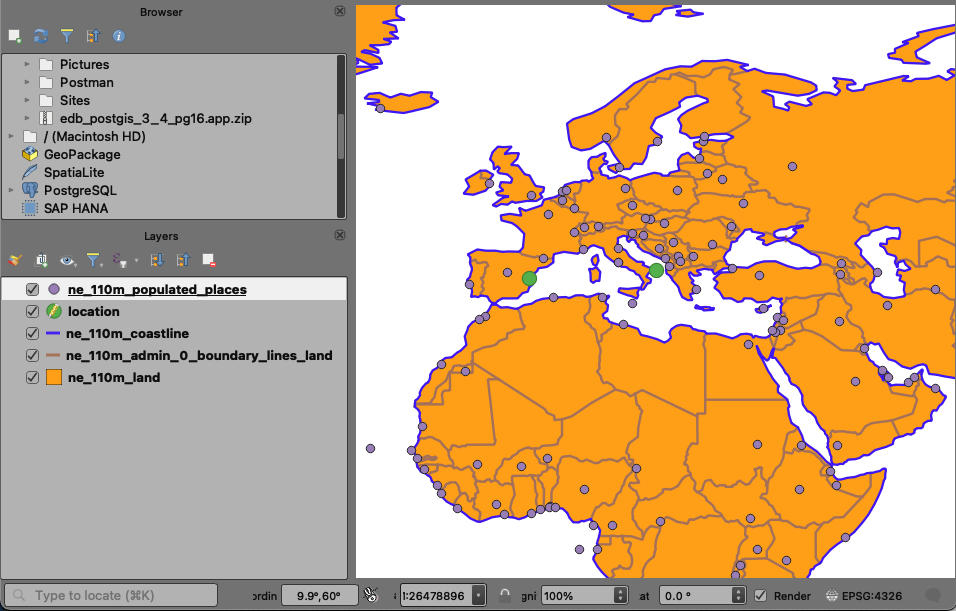Image resolution: width=956 pixels, height=611 pixels.
Task: Click the scale lock padlock icon
Action: point(505,595)
